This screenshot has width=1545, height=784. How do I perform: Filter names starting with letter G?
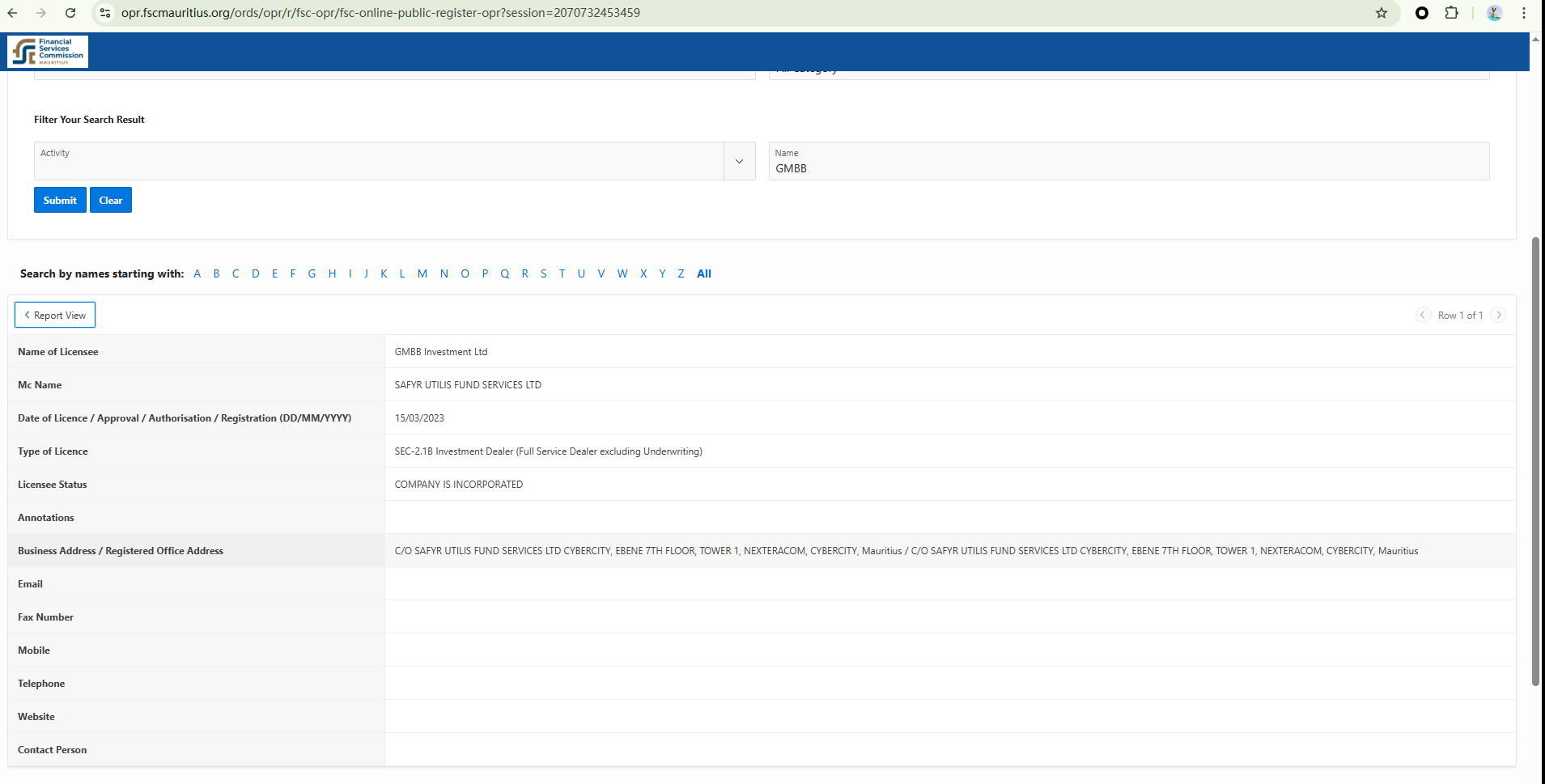312,273
